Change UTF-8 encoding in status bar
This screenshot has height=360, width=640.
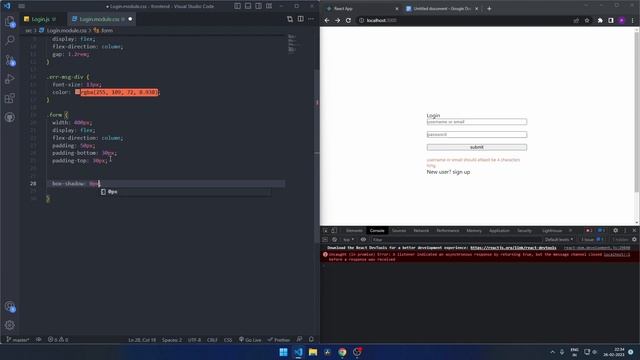[x=194, y=340]
